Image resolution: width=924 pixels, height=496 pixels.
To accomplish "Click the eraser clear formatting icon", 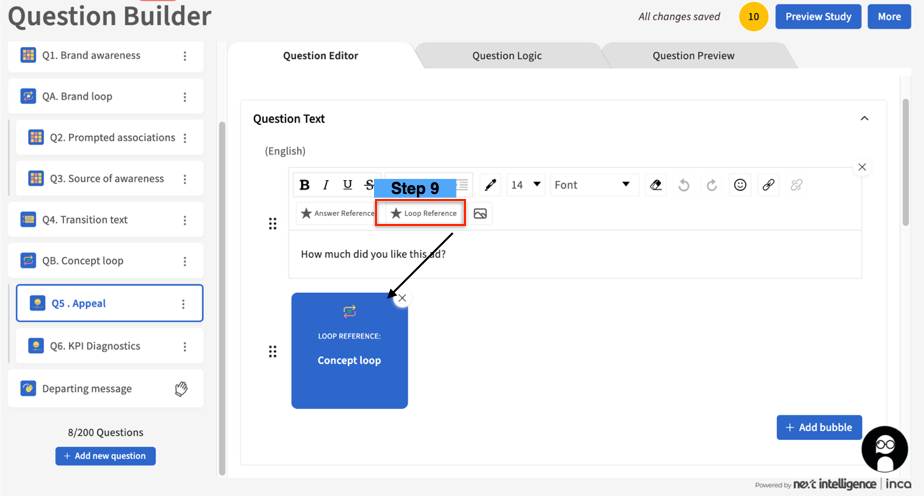I will (656, 185).
